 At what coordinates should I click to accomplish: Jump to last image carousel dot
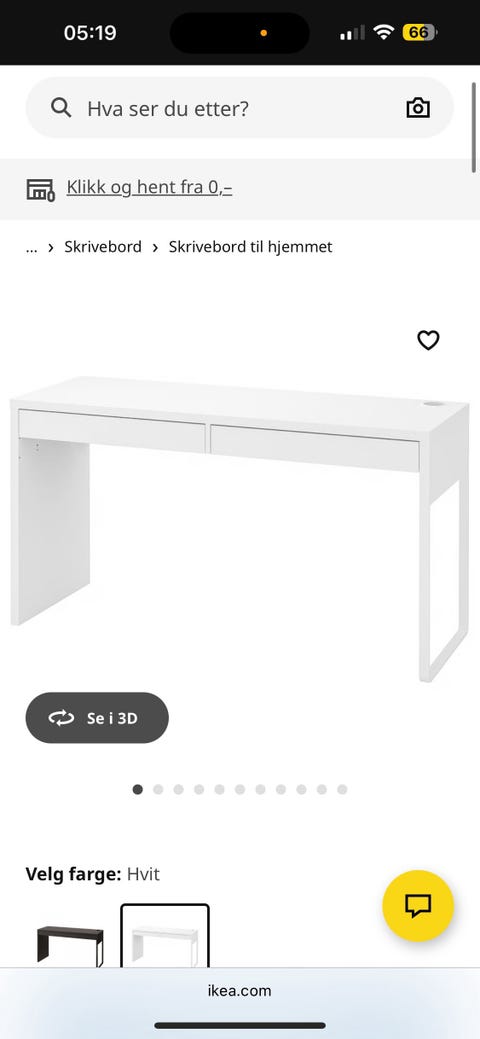click(342, 789)
